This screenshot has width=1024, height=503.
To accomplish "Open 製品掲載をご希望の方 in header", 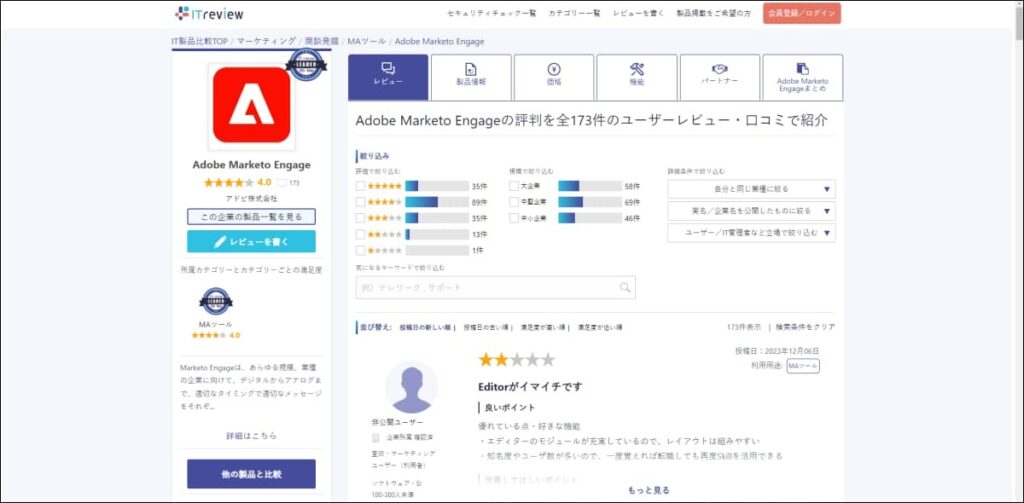I will tap(714, 13).
